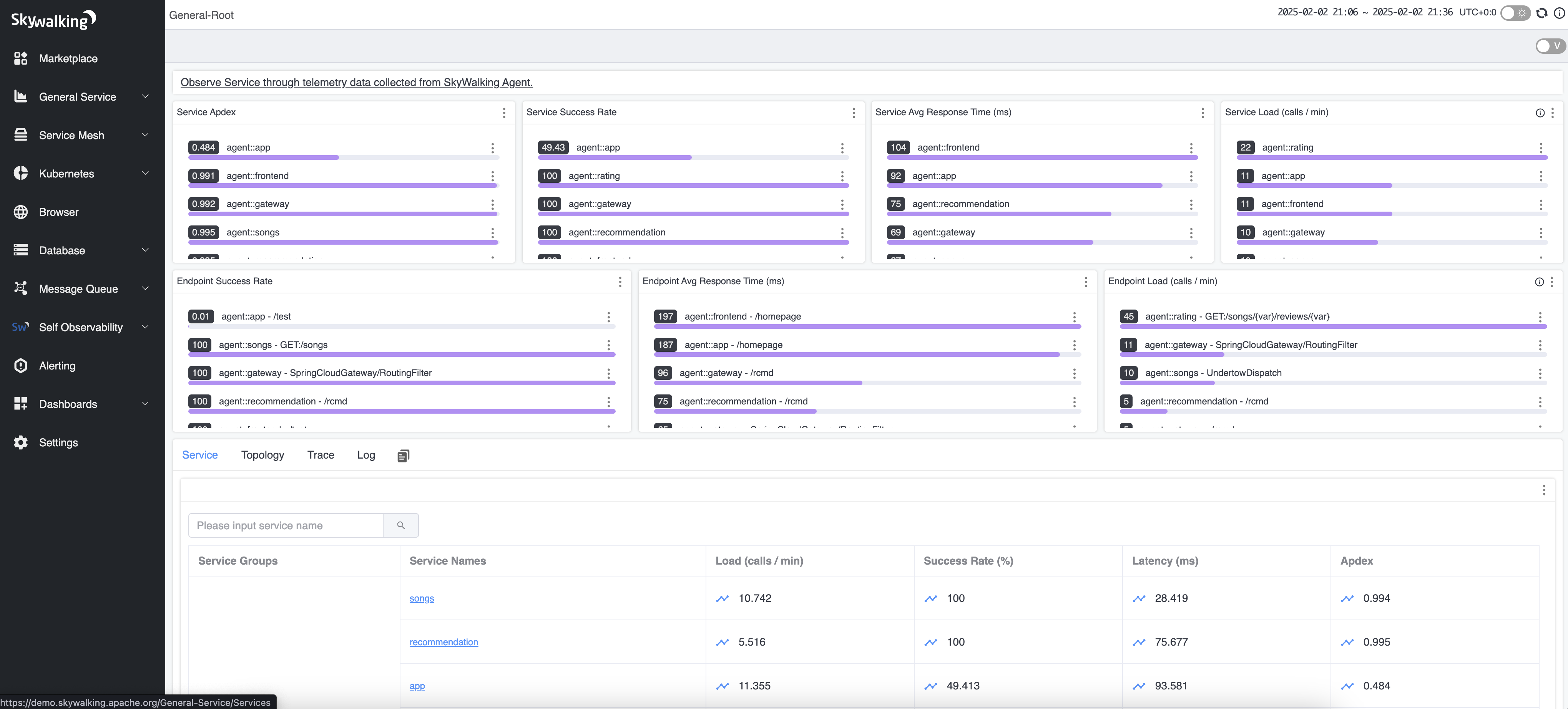Expand the Database menu chevron
Image resolution: width=1568 pixels, height=709 pixels.
coord(145,249)
